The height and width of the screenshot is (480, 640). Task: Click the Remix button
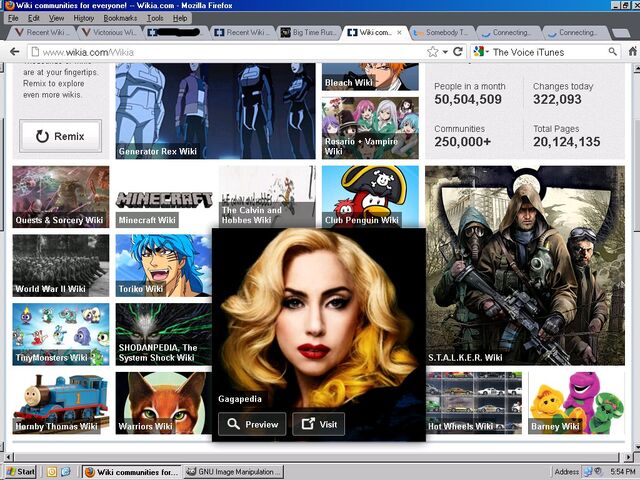click(x=60, y=136)
